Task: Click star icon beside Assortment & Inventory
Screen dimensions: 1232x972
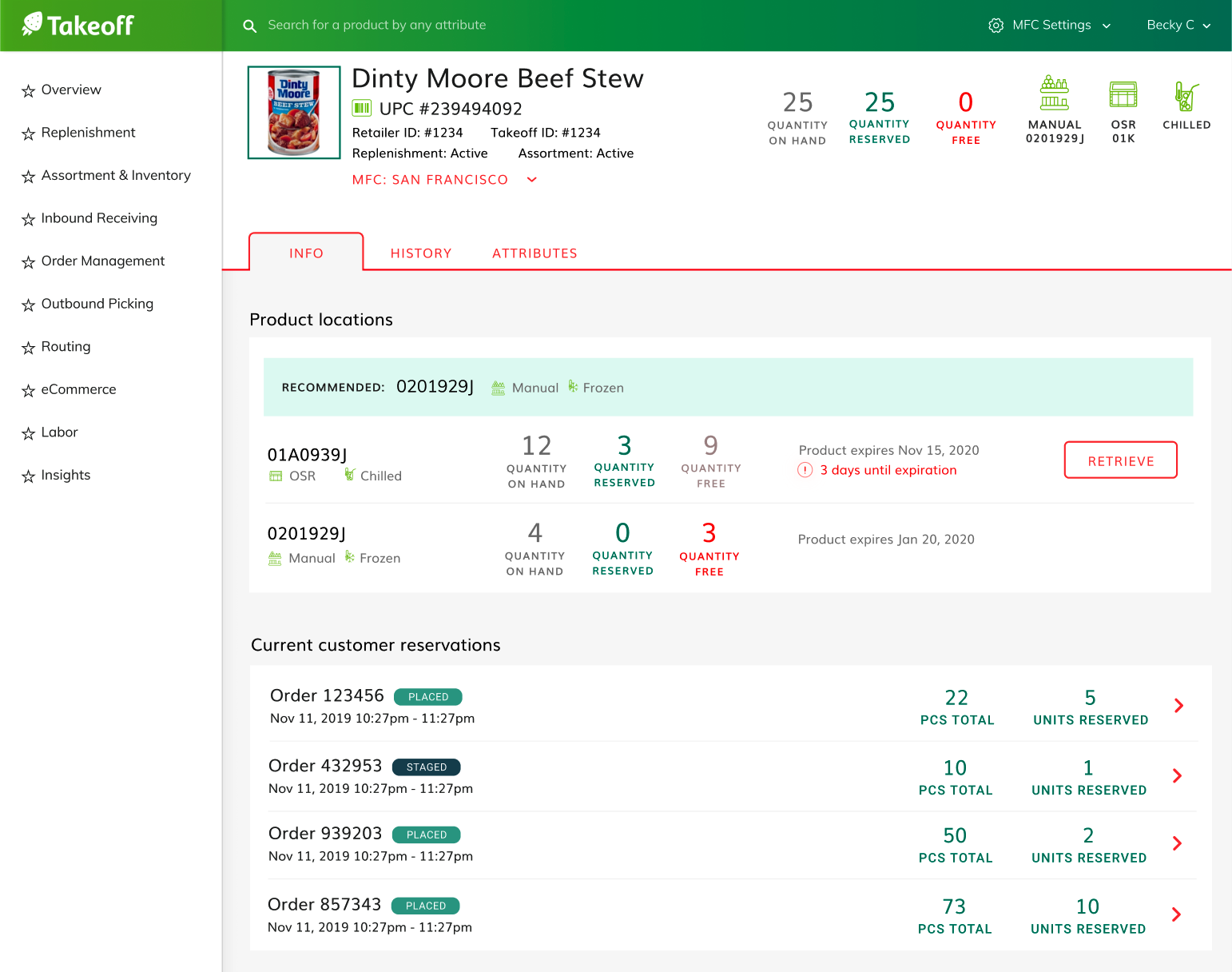Action: pyautogui.click(x=29, y=176)
